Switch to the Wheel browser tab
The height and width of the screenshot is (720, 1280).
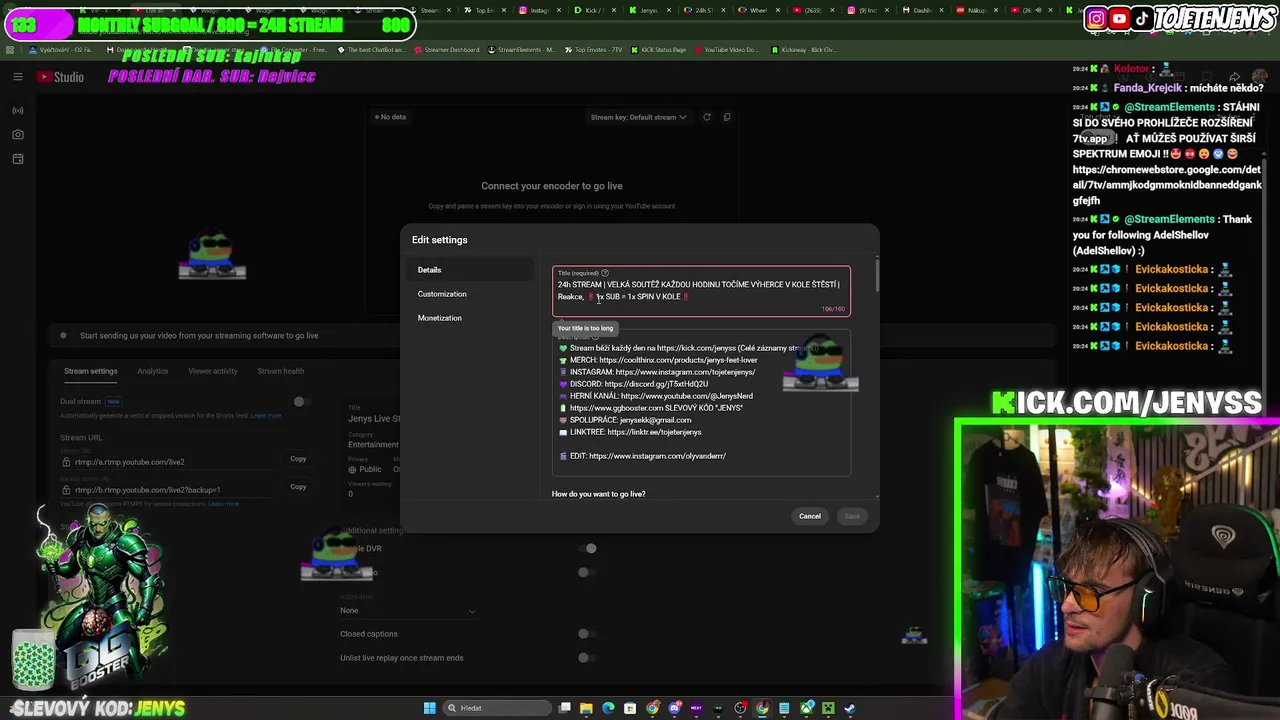[x=760, y=10]
